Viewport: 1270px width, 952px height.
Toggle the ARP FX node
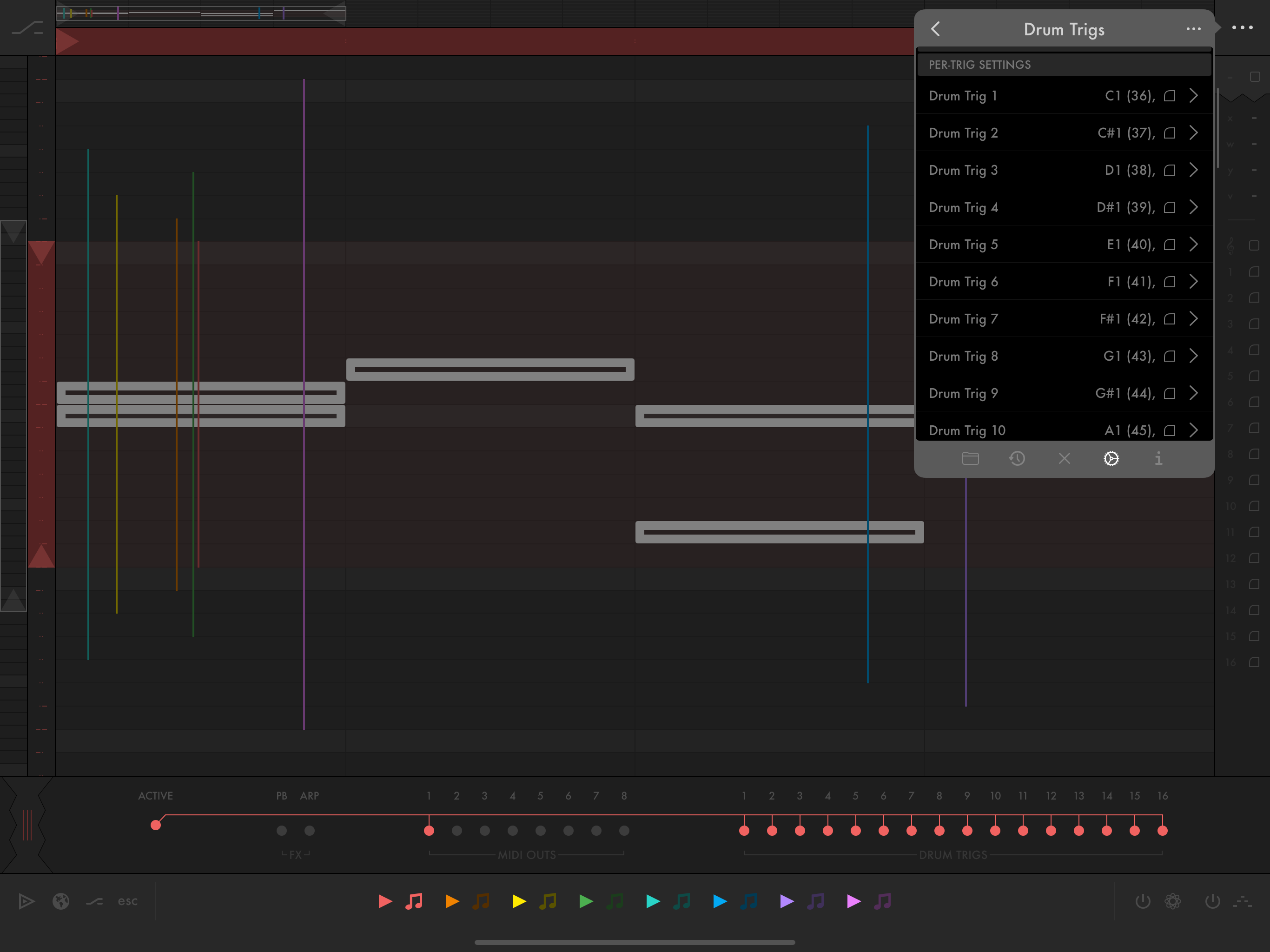(310, 830)
